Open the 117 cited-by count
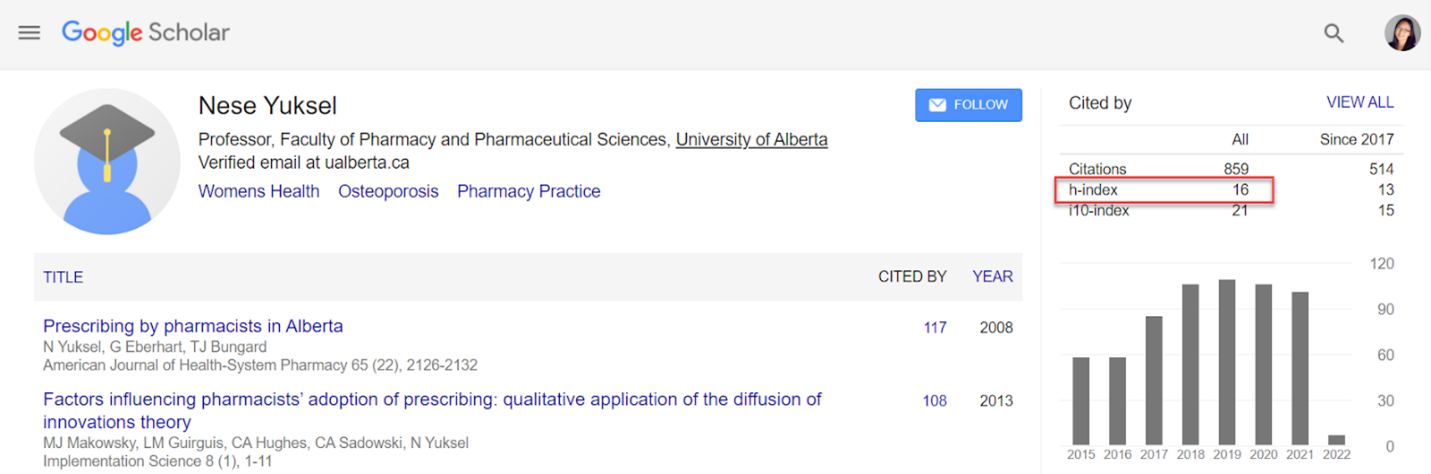This screenshot has width=1431, height=474. click(x=935, y=327)
